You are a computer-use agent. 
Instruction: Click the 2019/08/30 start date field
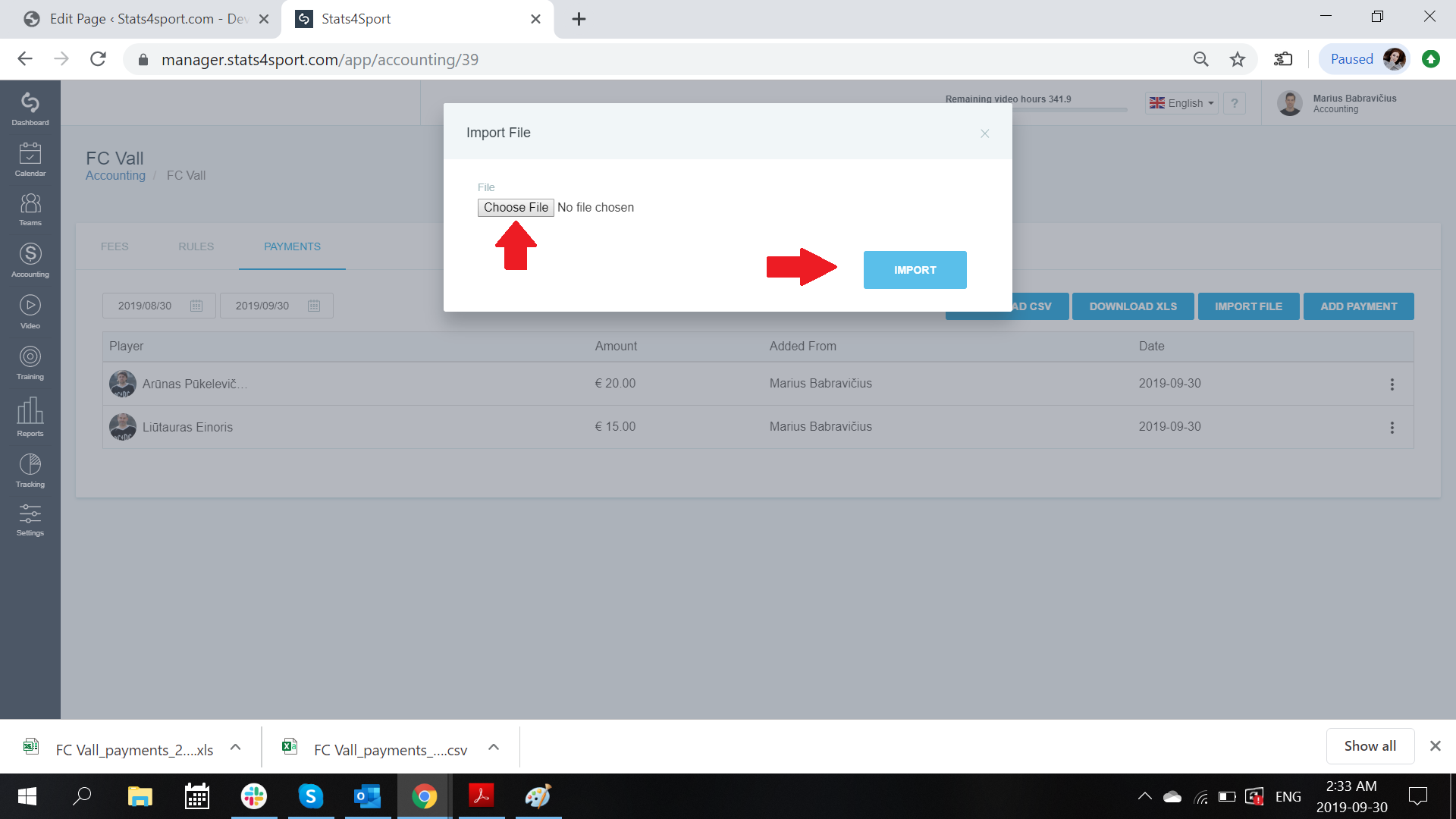coord(158,306)
